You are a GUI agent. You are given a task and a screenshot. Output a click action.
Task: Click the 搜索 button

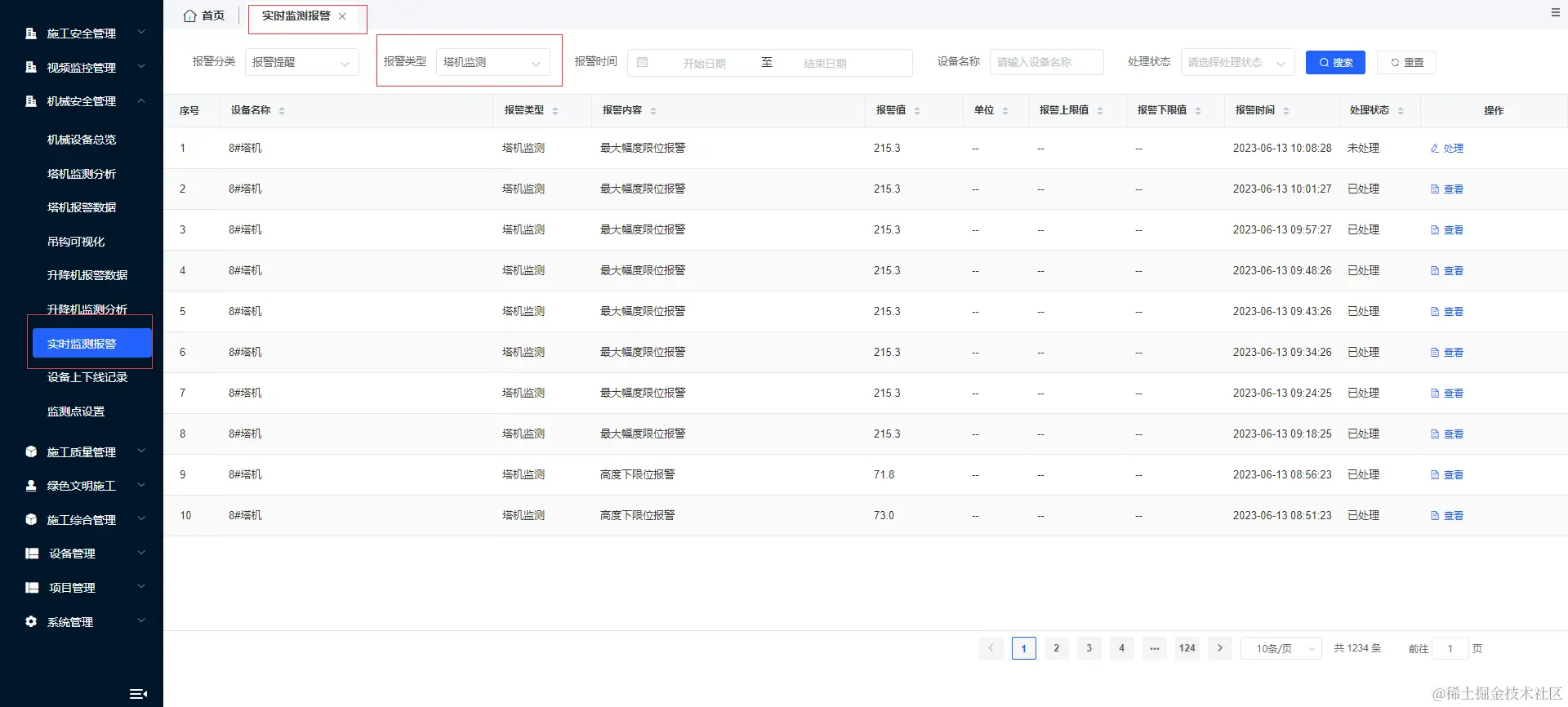click(x=1335, y=62)
